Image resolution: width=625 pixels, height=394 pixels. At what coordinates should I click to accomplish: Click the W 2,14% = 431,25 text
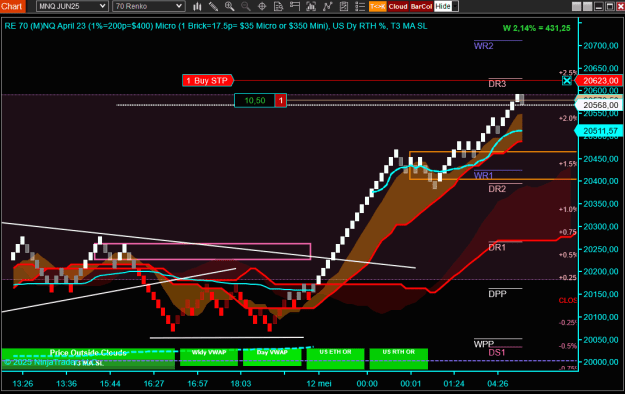pos(537,28)
